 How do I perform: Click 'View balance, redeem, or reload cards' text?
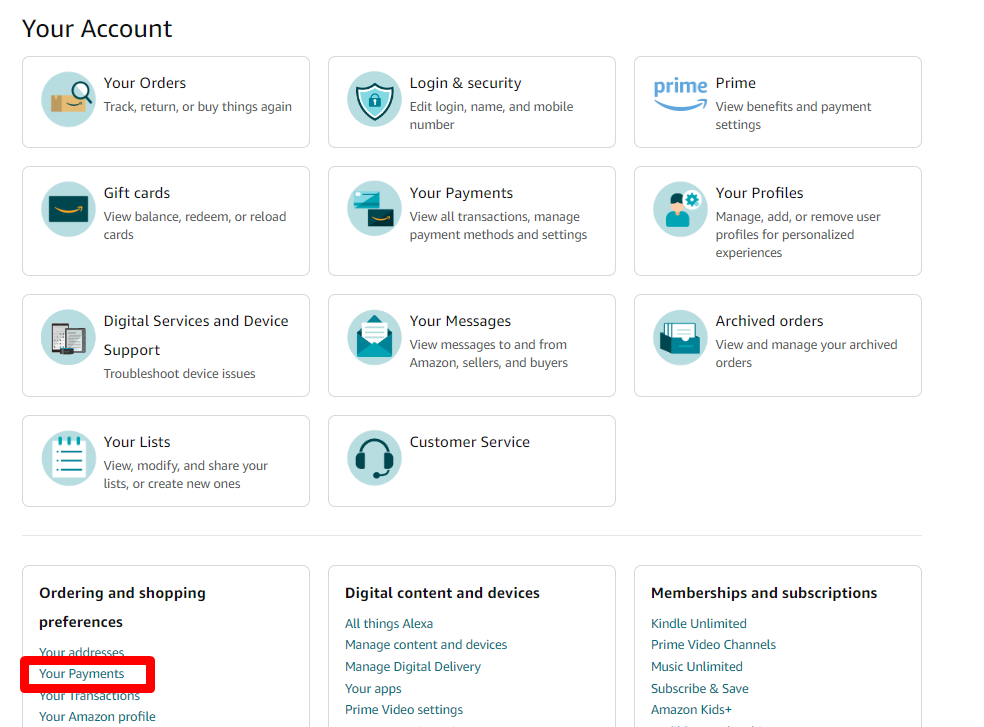tap(195, 225)
